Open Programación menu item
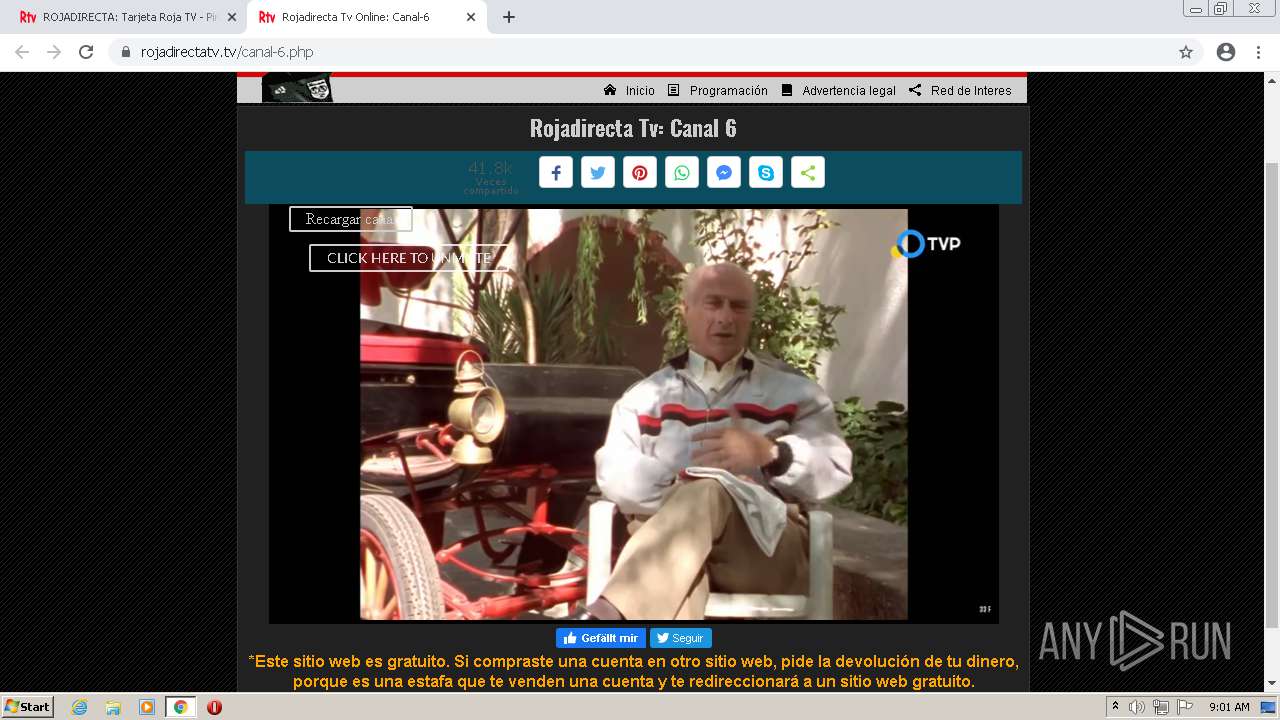 (x=718, y=90)
